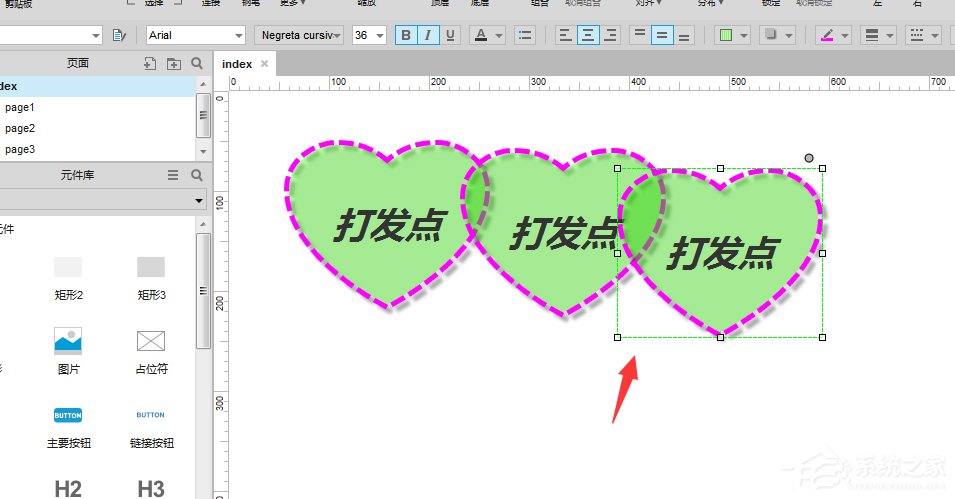955x499 pixels.
Task: Toggle italic text formatting
Action: [x=428, y=35]
